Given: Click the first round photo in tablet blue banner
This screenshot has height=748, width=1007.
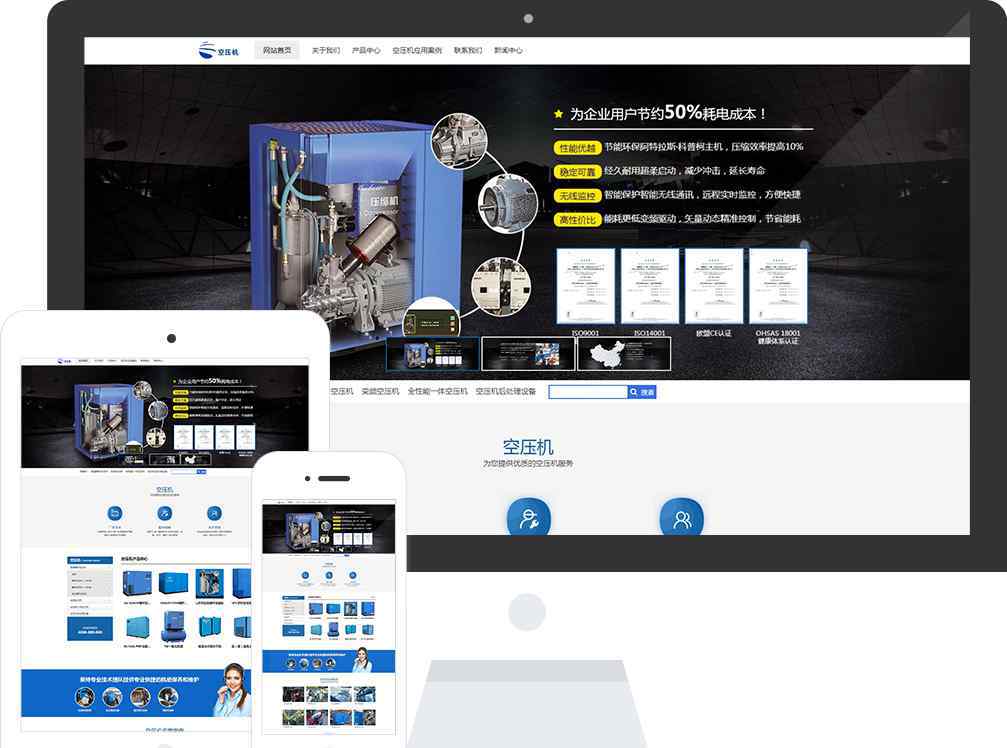Looking at the screenshot, I should [85, 697].
